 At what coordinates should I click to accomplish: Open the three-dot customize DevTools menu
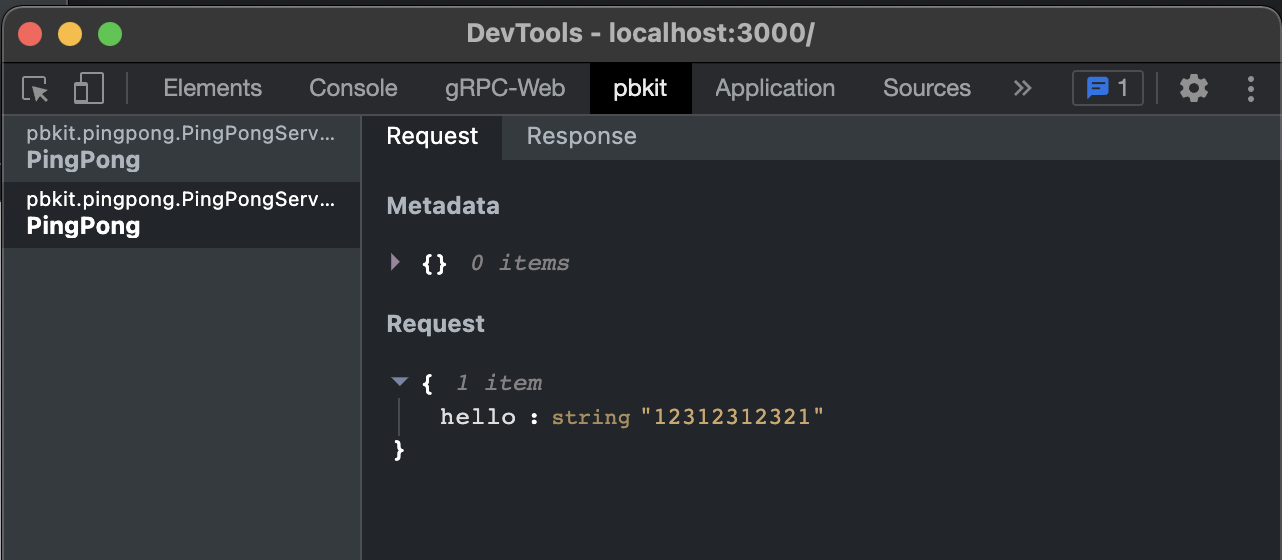point(1250,89)
